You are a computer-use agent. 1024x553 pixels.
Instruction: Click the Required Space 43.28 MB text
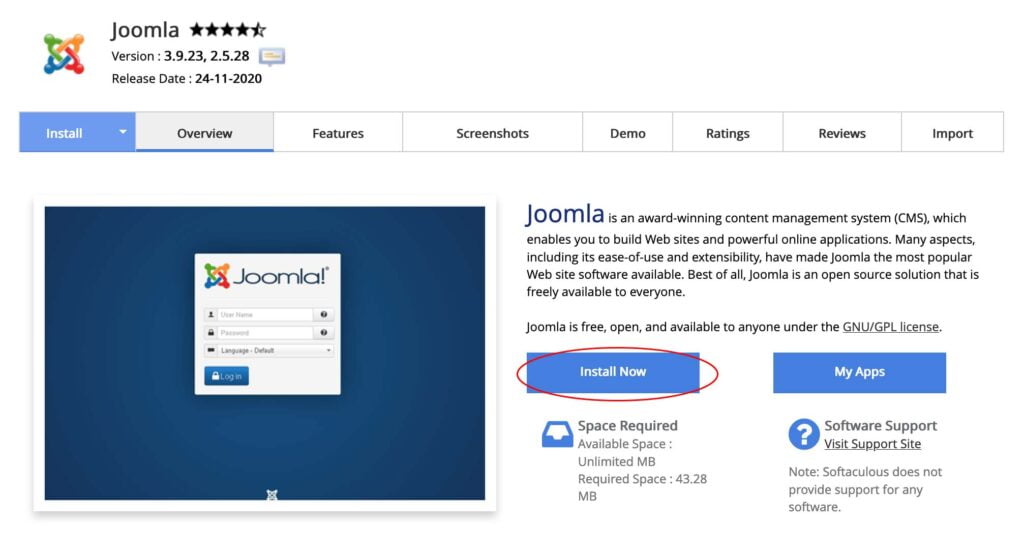point(643,488)
